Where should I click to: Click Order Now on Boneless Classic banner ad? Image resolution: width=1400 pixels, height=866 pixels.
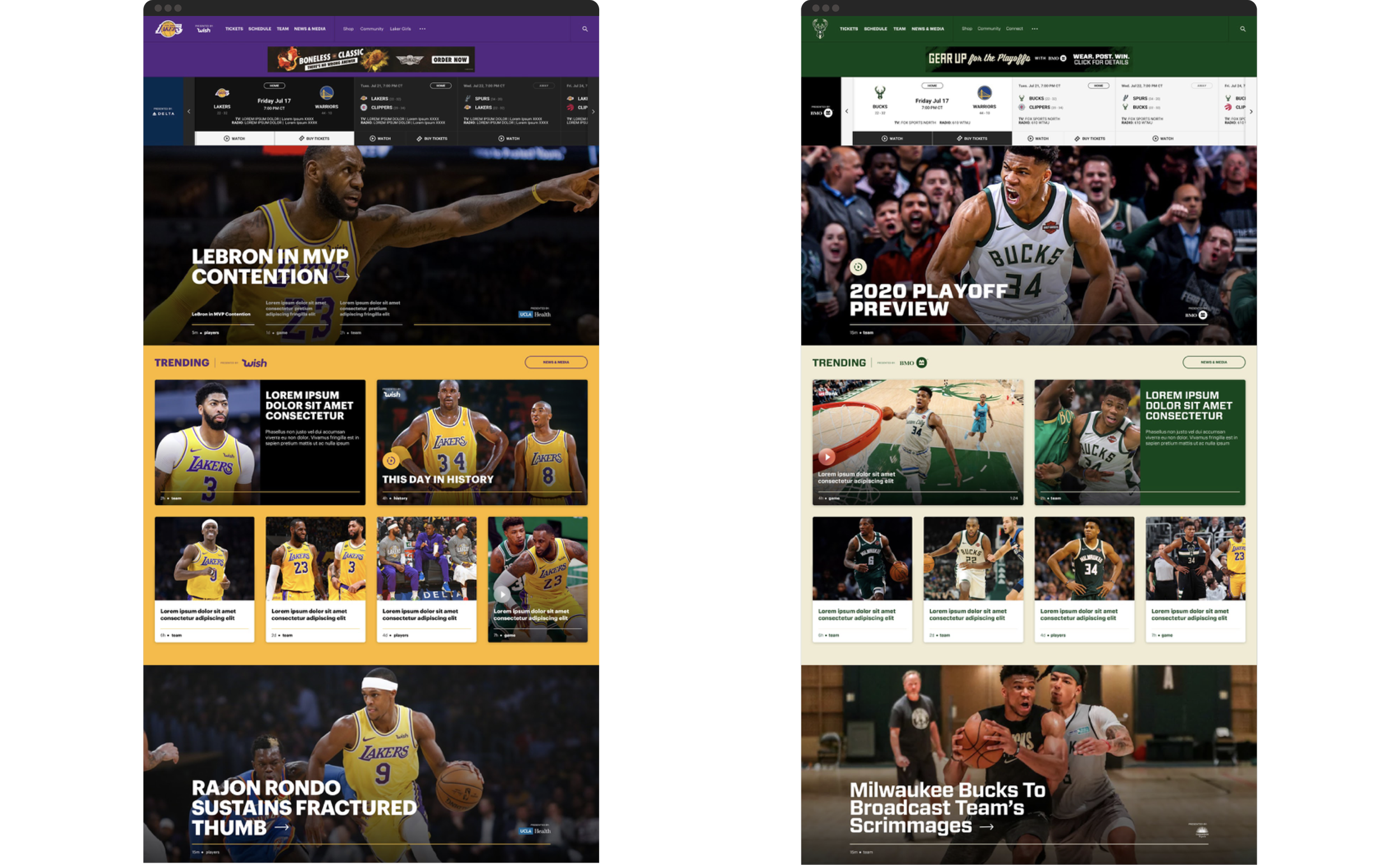pyautogui.click(x=450, y=59)
